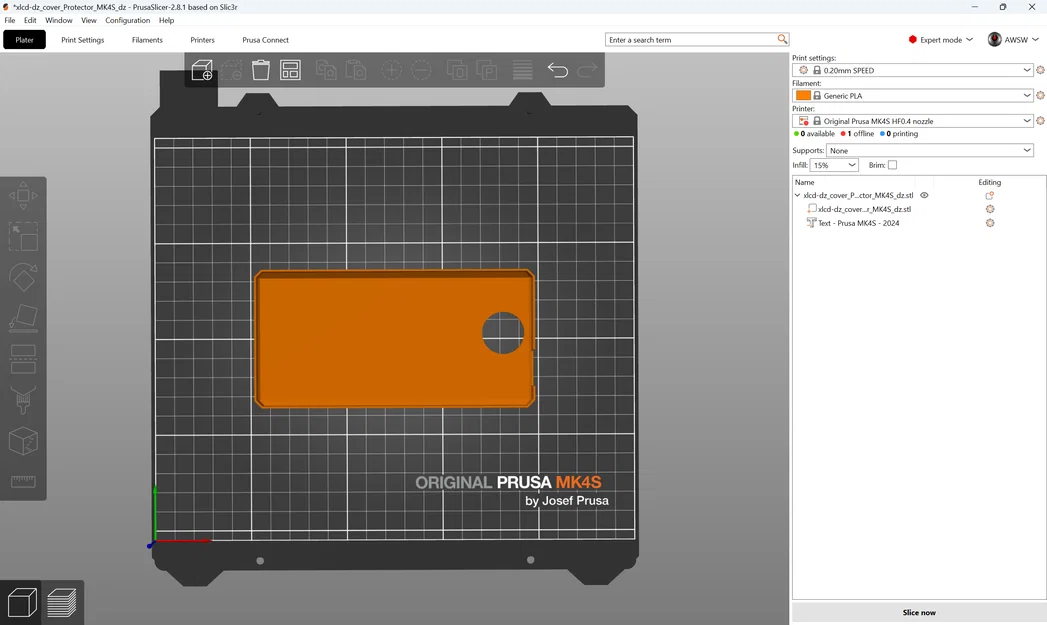This screenshot has height=625, width=1047.
Task: Toggle visibility eye of xlcd-dz_cover object
Action: pyautogui.click(x=924, y=196)
